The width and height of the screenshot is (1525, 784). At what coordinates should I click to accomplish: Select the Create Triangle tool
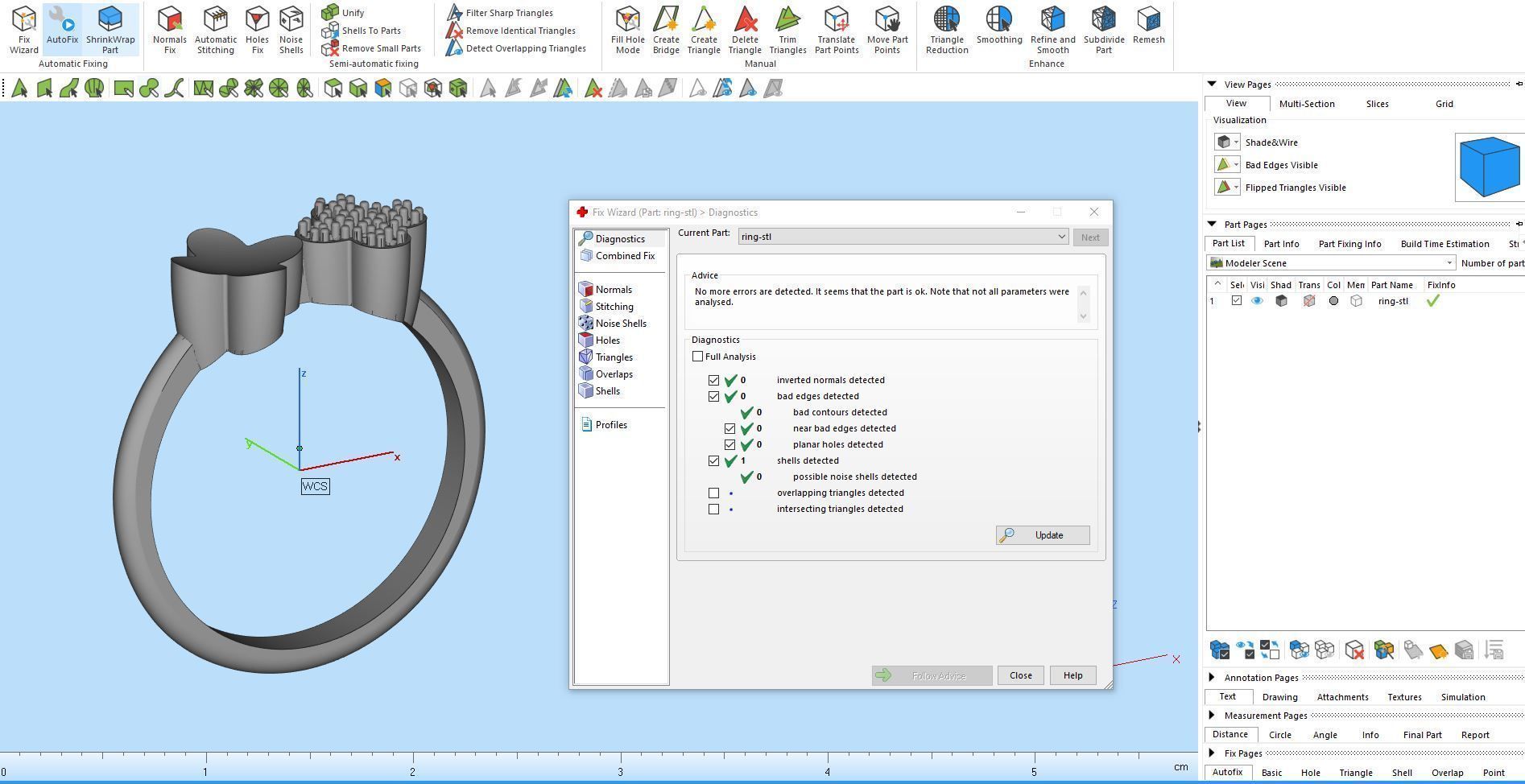pos(704,30)
